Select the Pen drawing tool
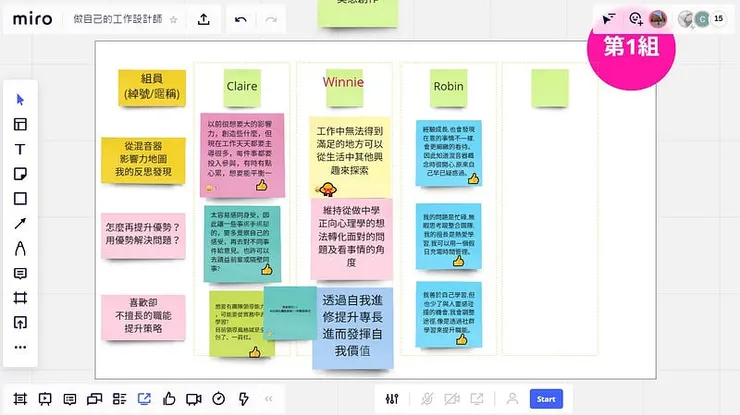The width and height of the screenshot is (740, 415). [x=20, y=248]
